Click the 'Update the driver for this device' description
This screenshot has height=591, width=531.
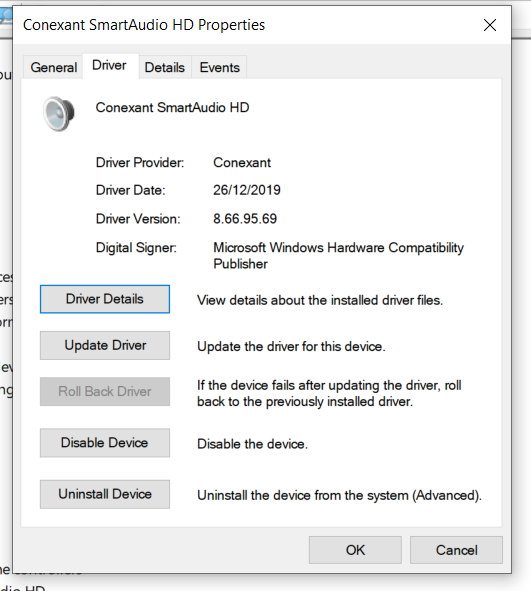291,346
